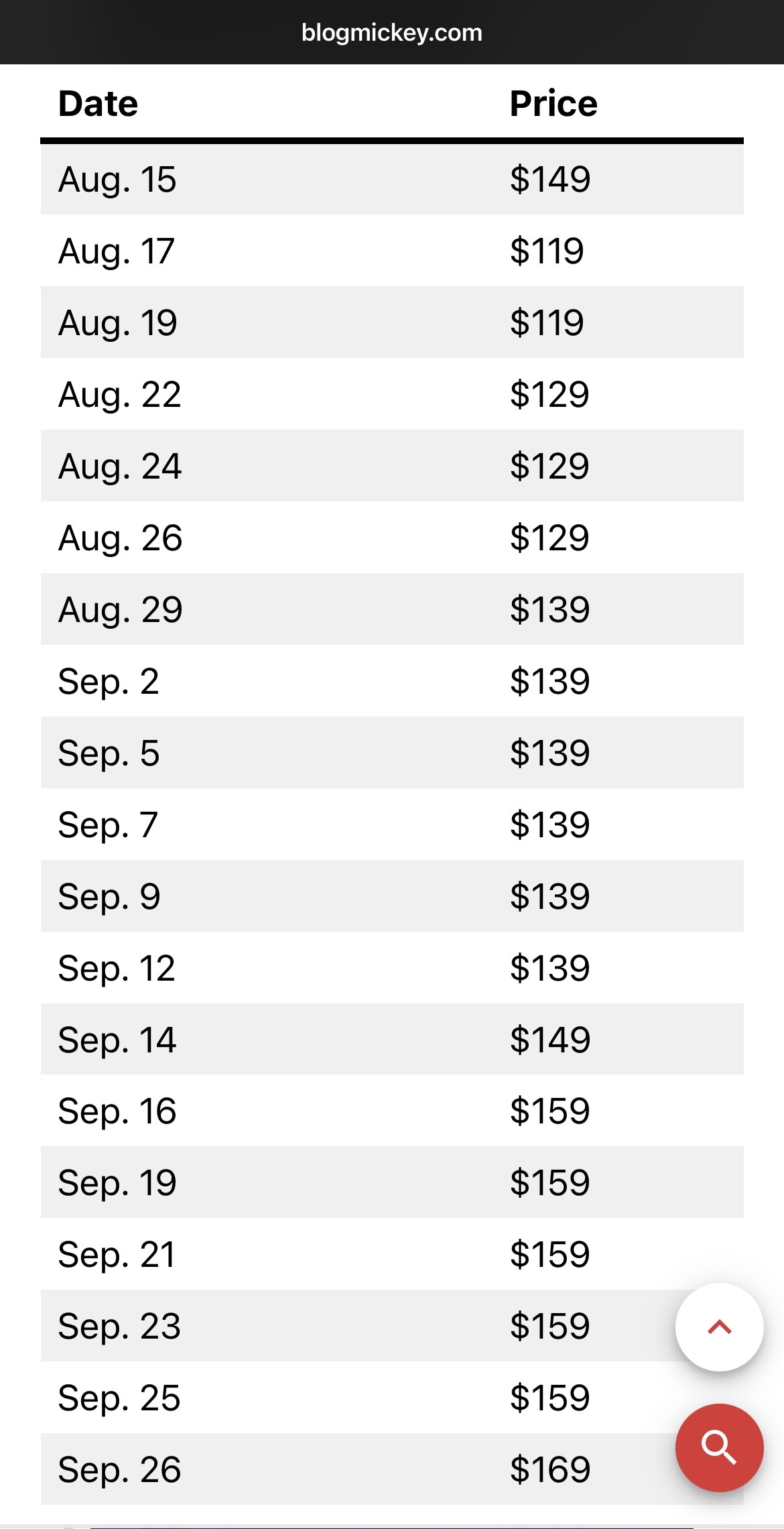Image resolution: width=784 pixels, height=1529 pixels.
Task: Select the Sep. 5 date entry
Action: 109,753
